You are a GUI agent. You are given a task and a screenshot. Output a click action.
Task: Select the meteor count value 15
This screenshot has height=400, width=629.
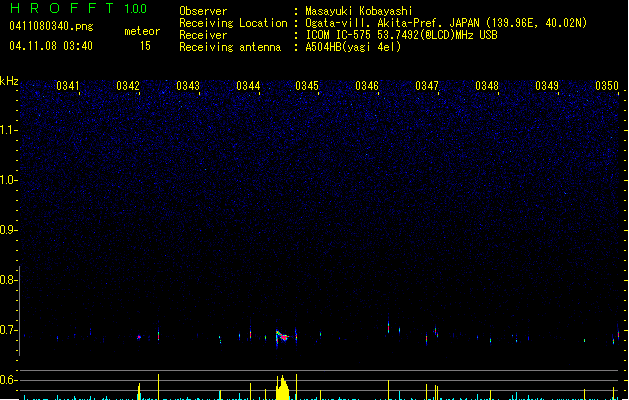click(145, 46)
